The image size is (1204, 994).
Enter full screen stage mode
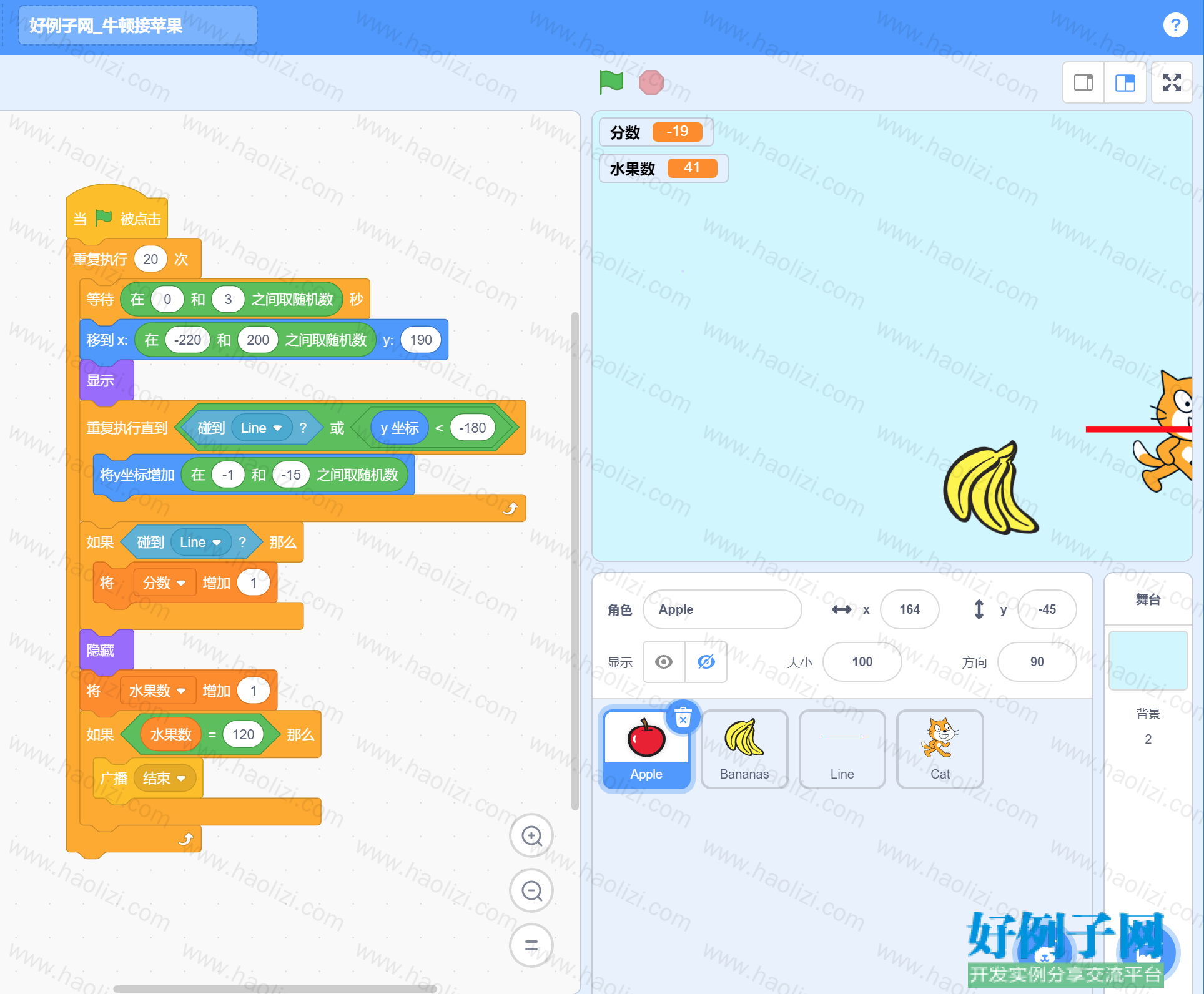tap(1172, 82)
